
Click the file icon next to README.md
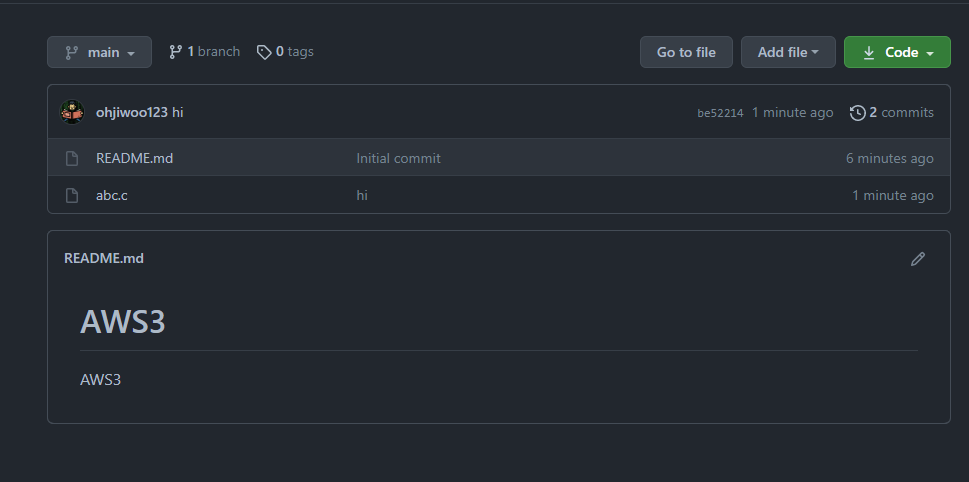[72, 158]
